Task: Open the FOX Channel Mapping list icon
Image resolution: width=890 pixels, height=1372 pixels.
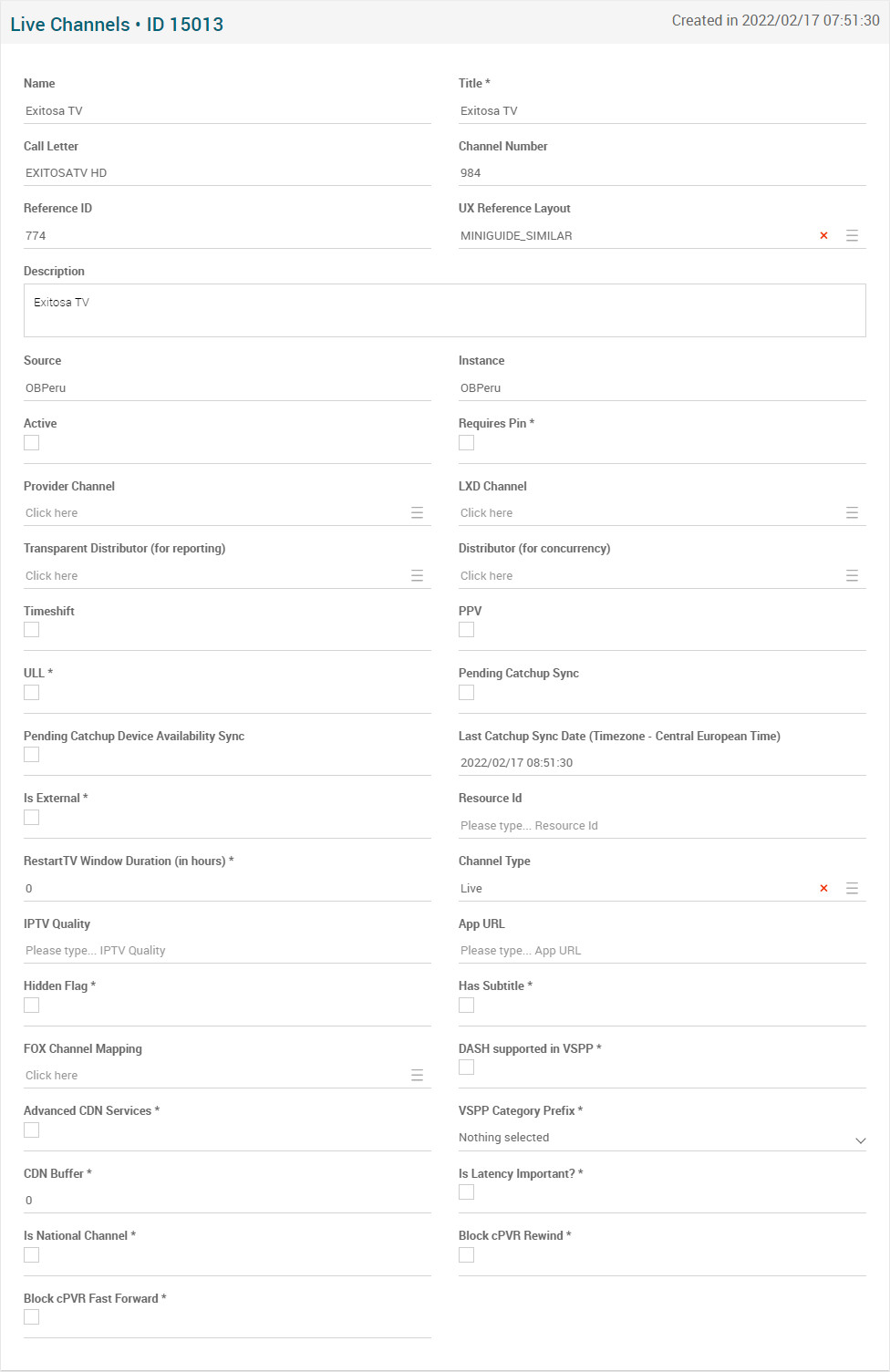Action: click(x=417, y=1076)
